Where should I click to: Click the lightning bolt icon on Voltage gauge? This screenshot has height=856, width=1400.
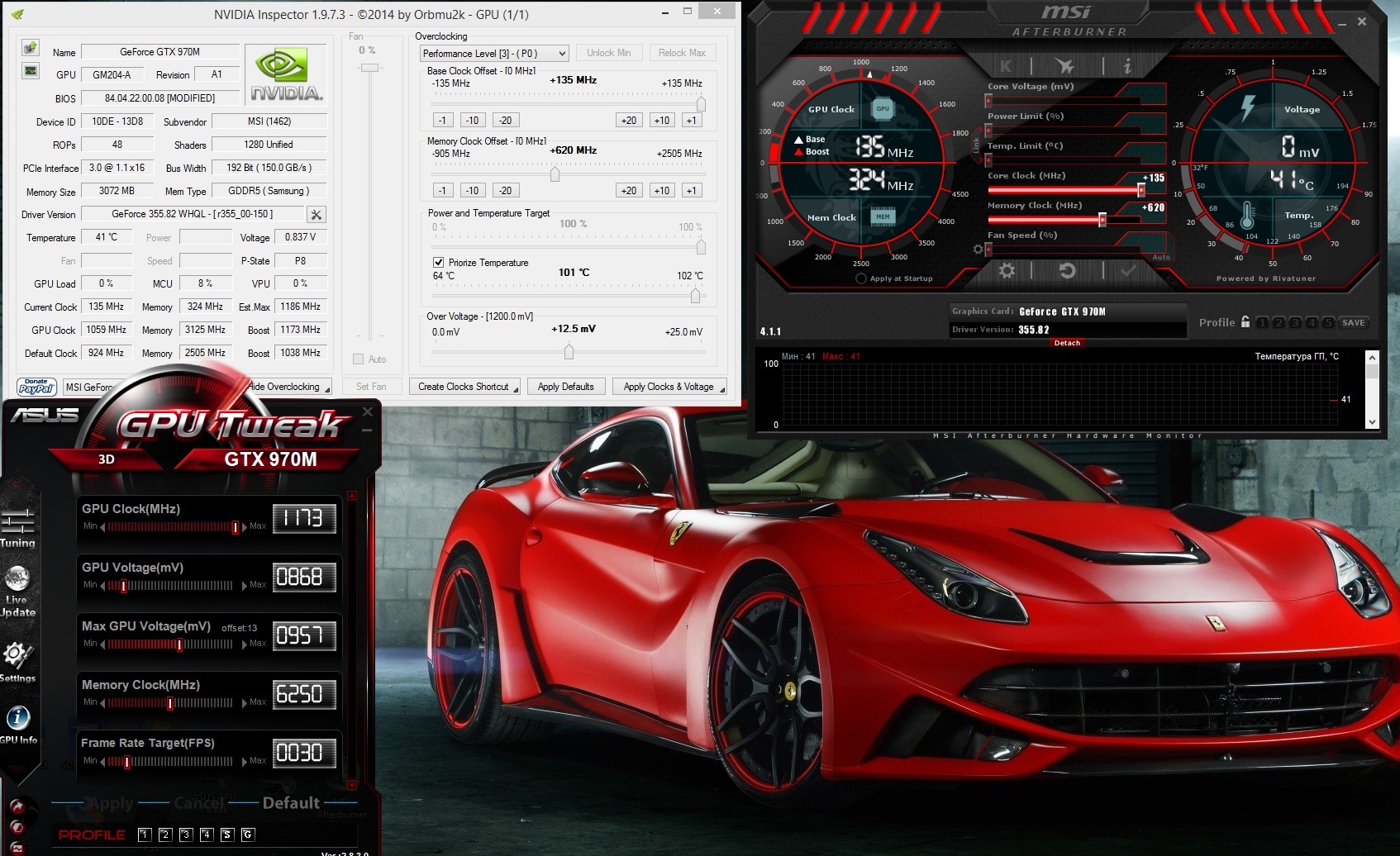[1248, 107]
